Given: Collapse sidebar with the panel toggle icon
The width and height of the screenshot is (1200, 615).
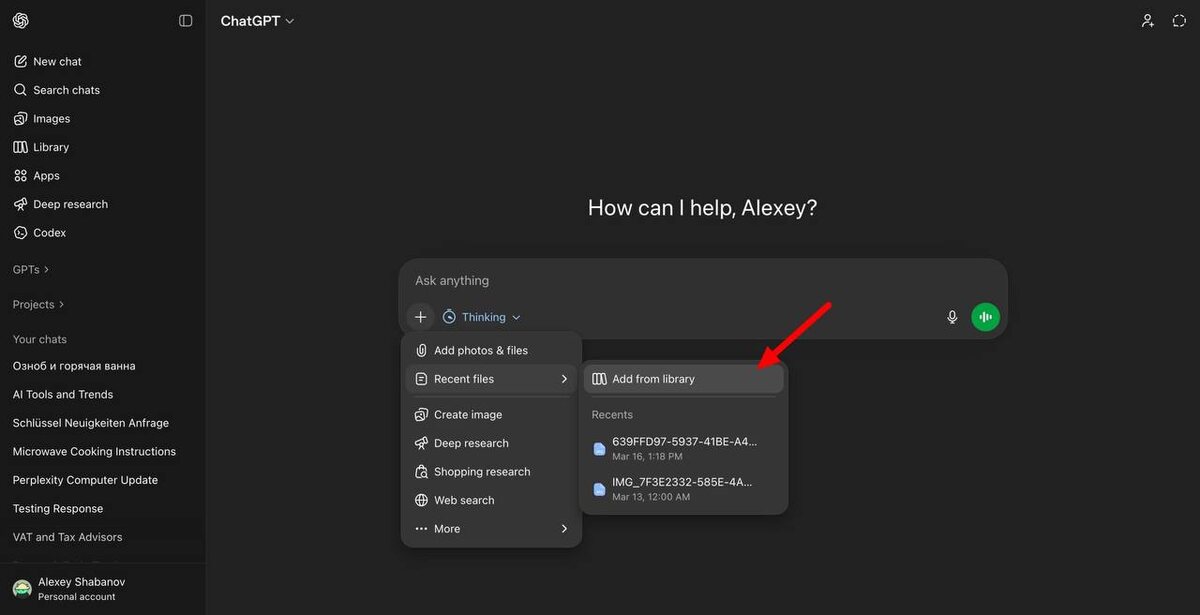Looking at the screenshot, I should pyautogui.click(x=185, y=21).
